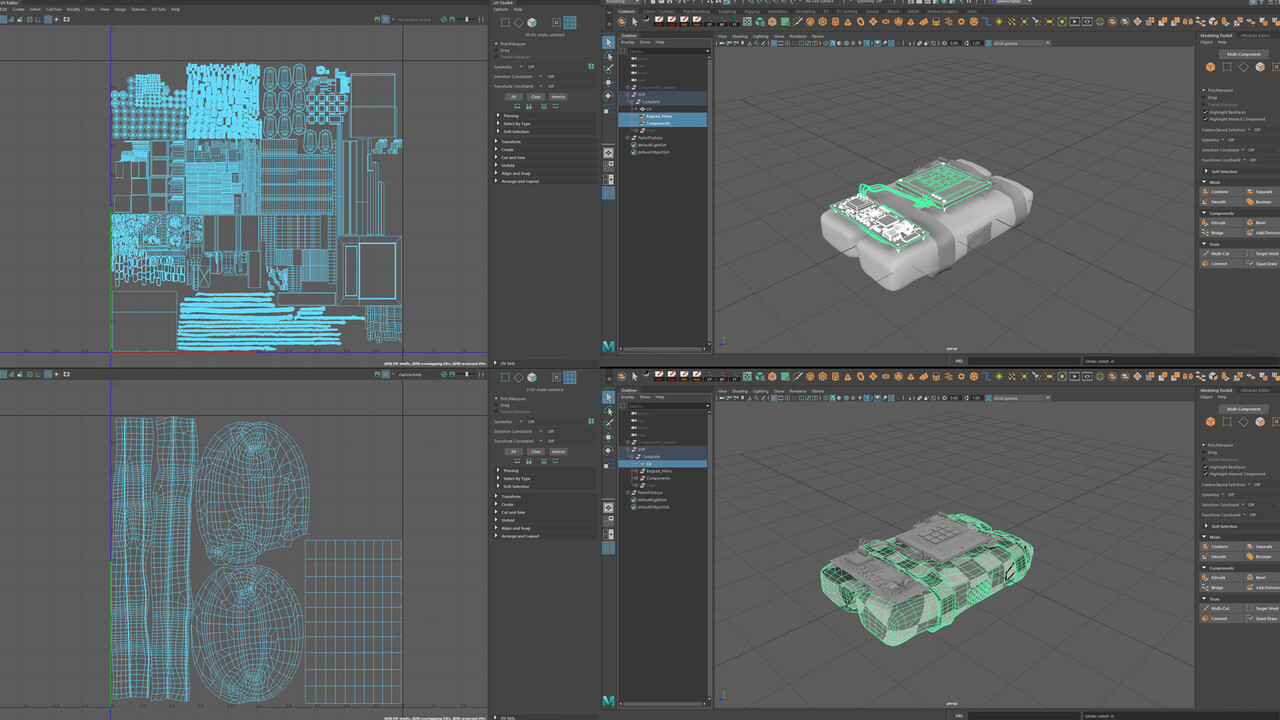Switch to UV selection mode in upper UV Toolkit
Viewport: 1280px width, 720px height.
(x=557, y=22)
